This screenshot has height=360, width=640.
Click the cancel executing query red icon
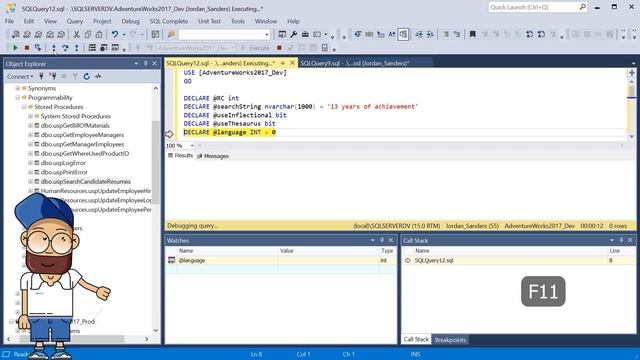pos(279,48)
